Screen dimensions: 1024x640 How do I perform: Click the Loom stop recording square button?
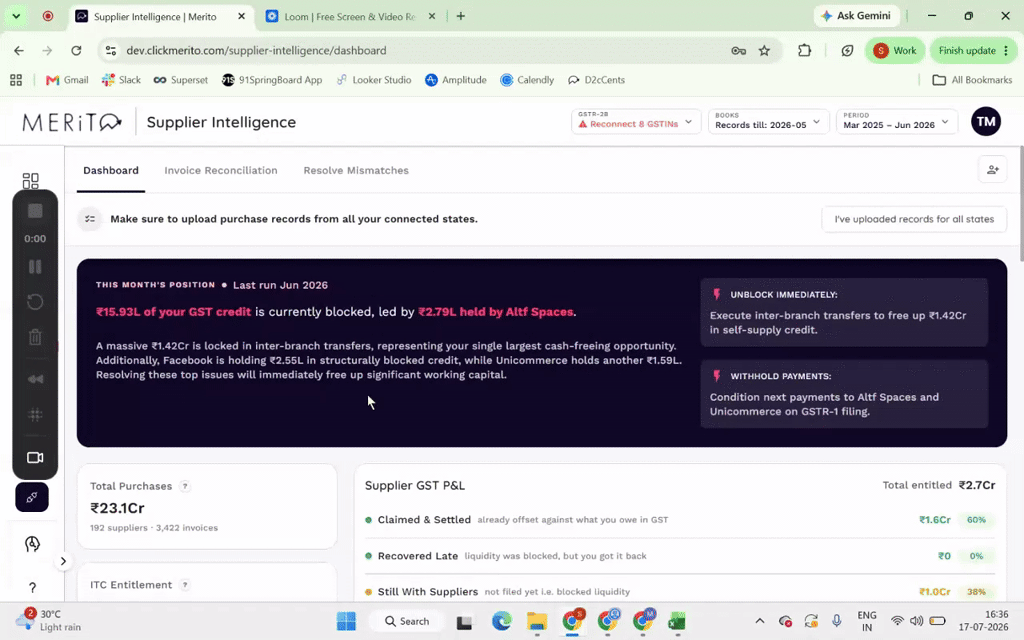35,211
